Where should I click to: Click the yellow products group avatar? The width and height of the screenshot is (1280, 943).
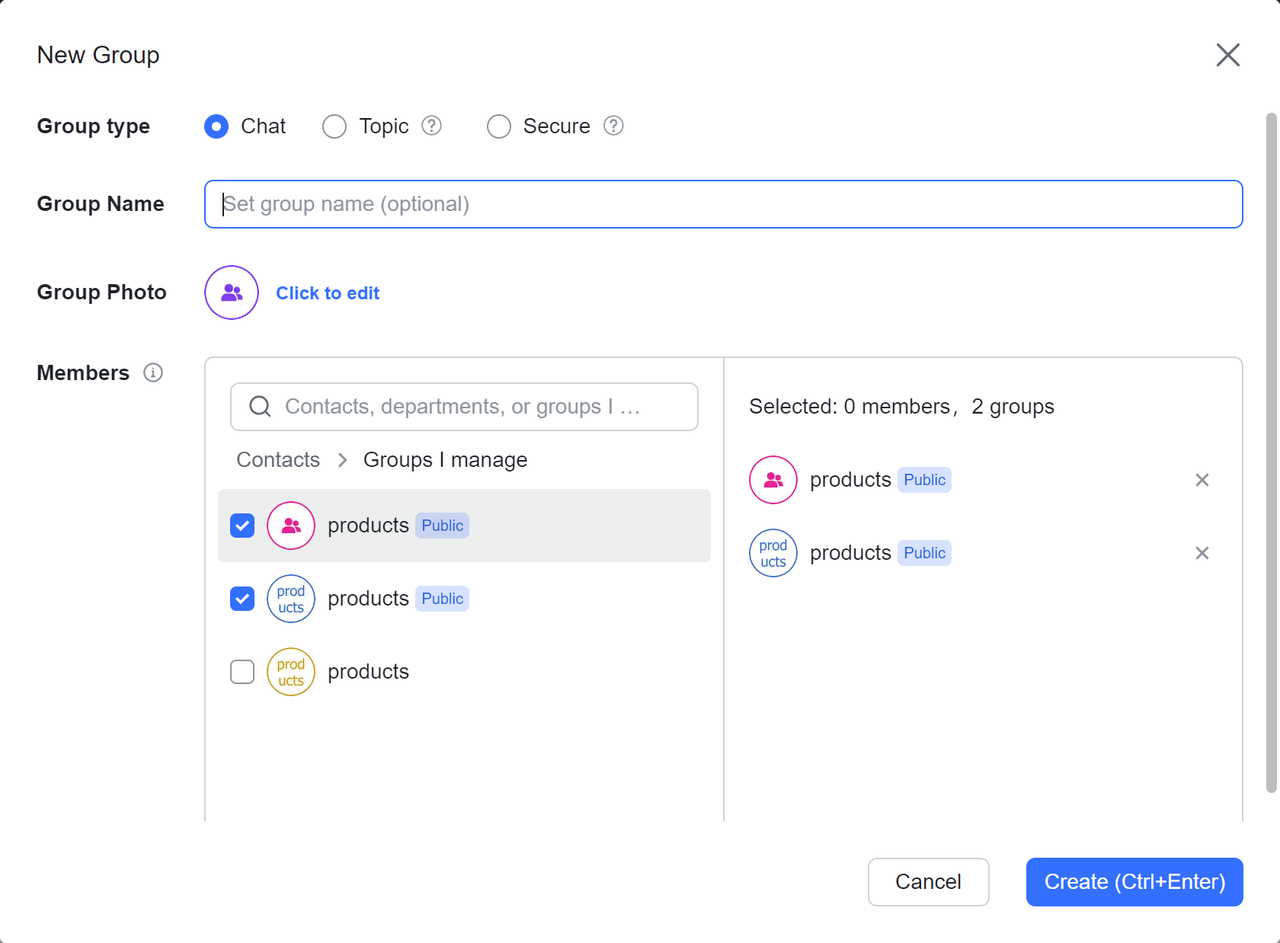(x=291, y=672)
